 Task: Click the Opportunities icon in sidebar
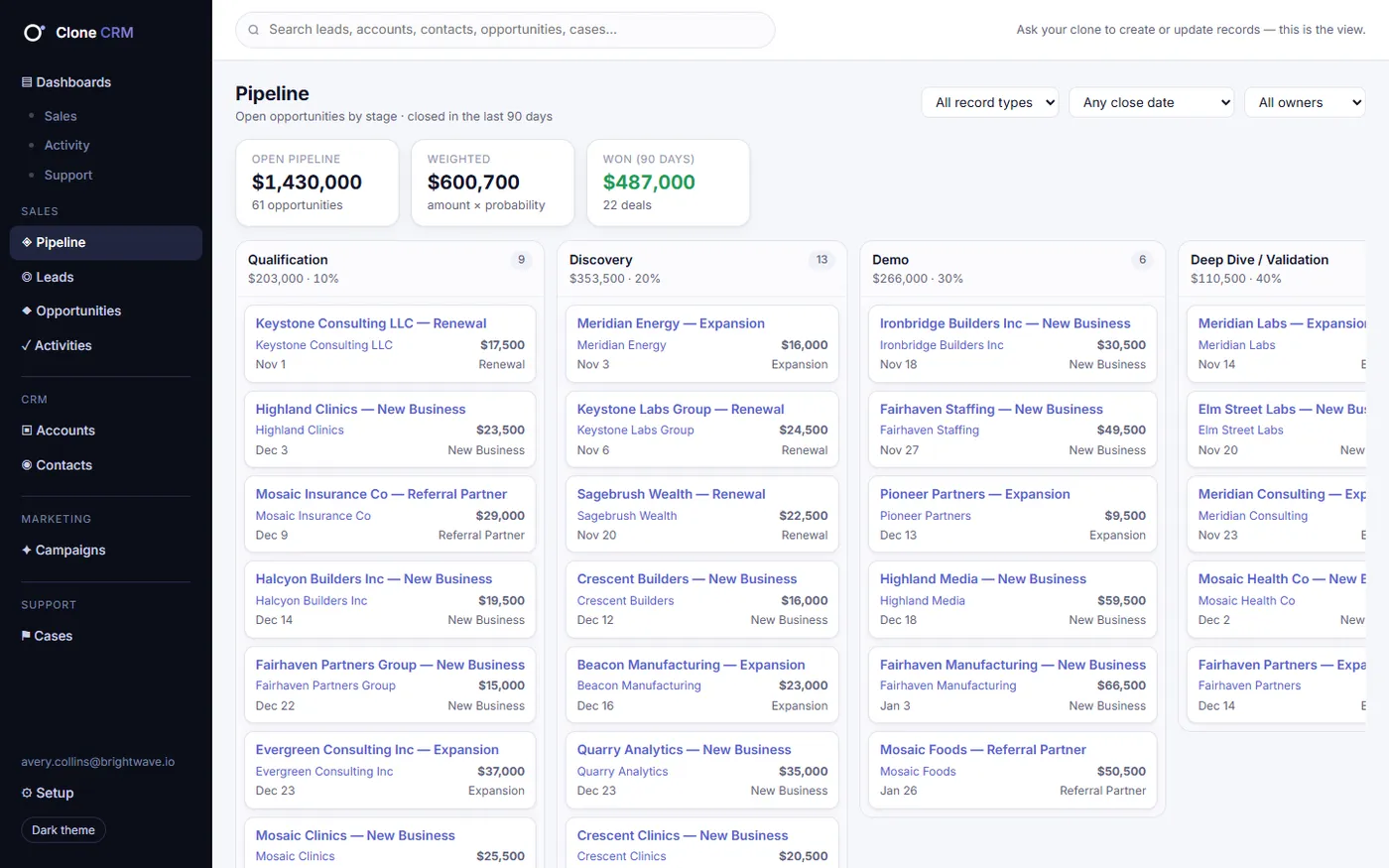coord(27,310)
